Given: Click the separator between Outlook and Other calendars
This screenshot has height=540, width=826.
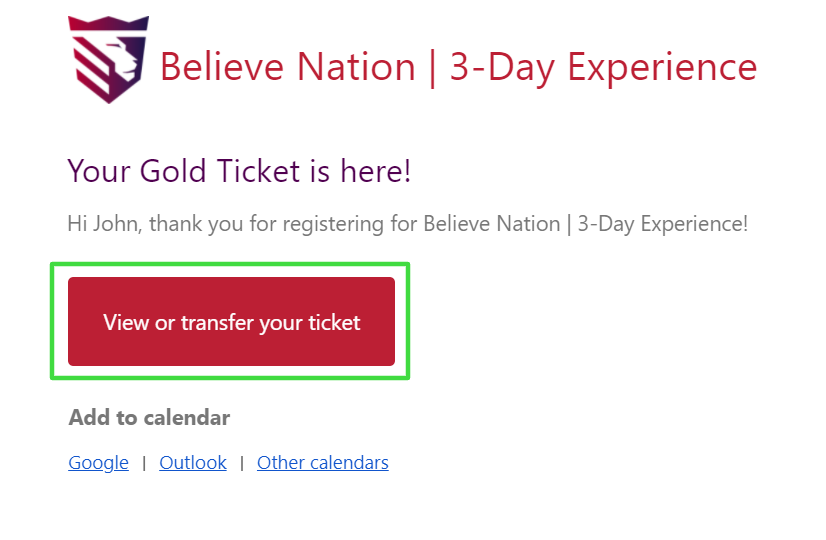Looking at the screenshot, I should 242,463.
